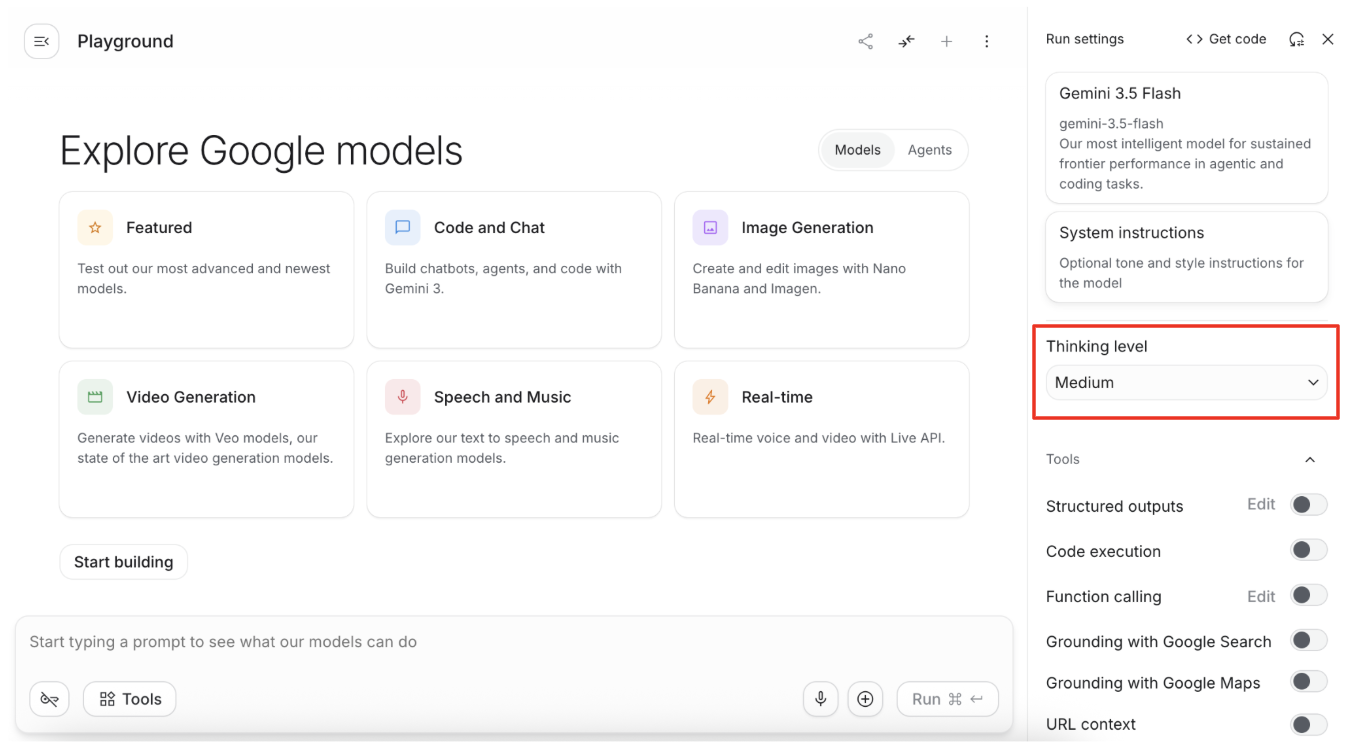Click the crossed-out glasses icon in the prompt bar
The image size is (1370, 748).
49,699
